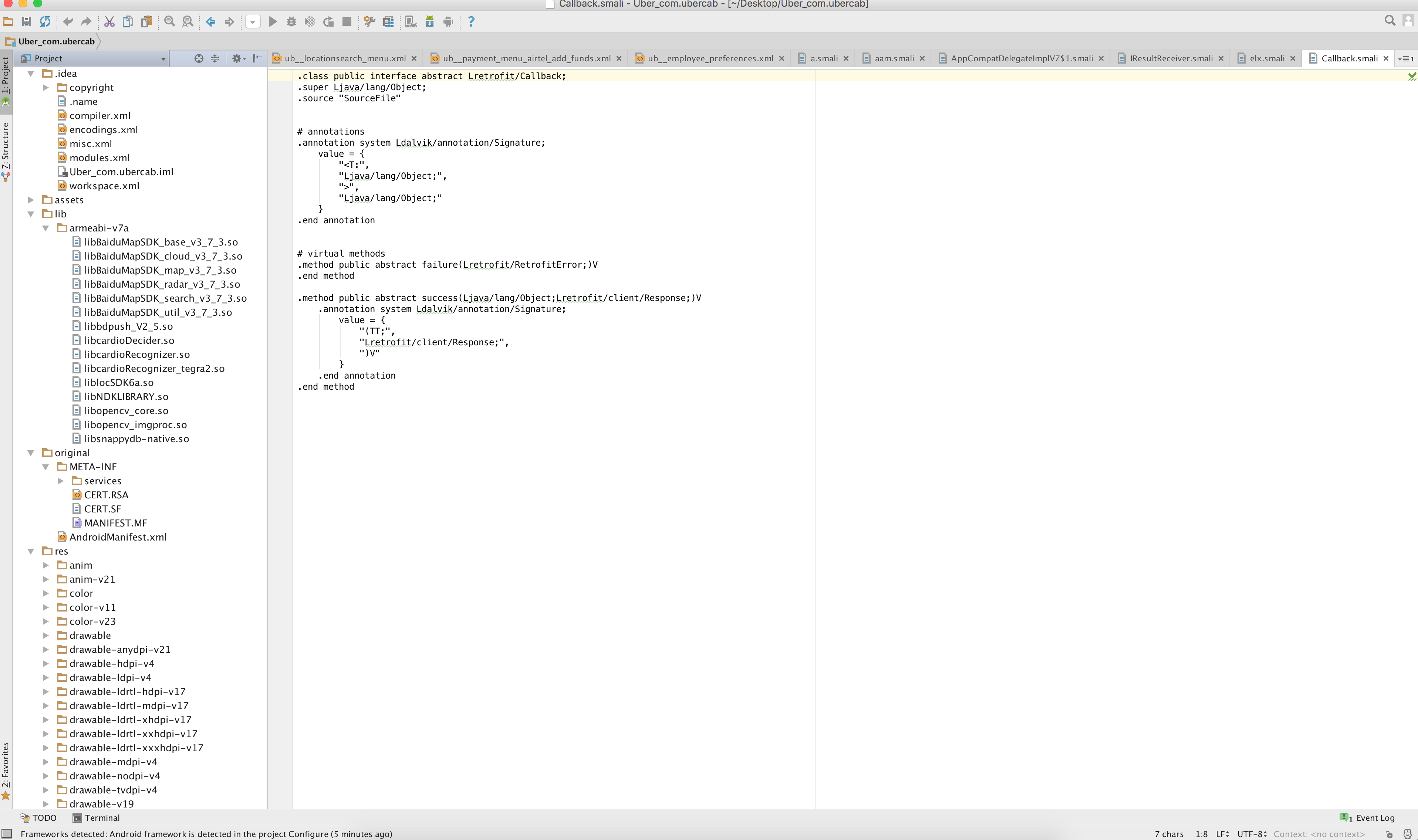Change file encoding UTF-8 in status bar
1418x840 pixels.
click(x=1252, y=834)
